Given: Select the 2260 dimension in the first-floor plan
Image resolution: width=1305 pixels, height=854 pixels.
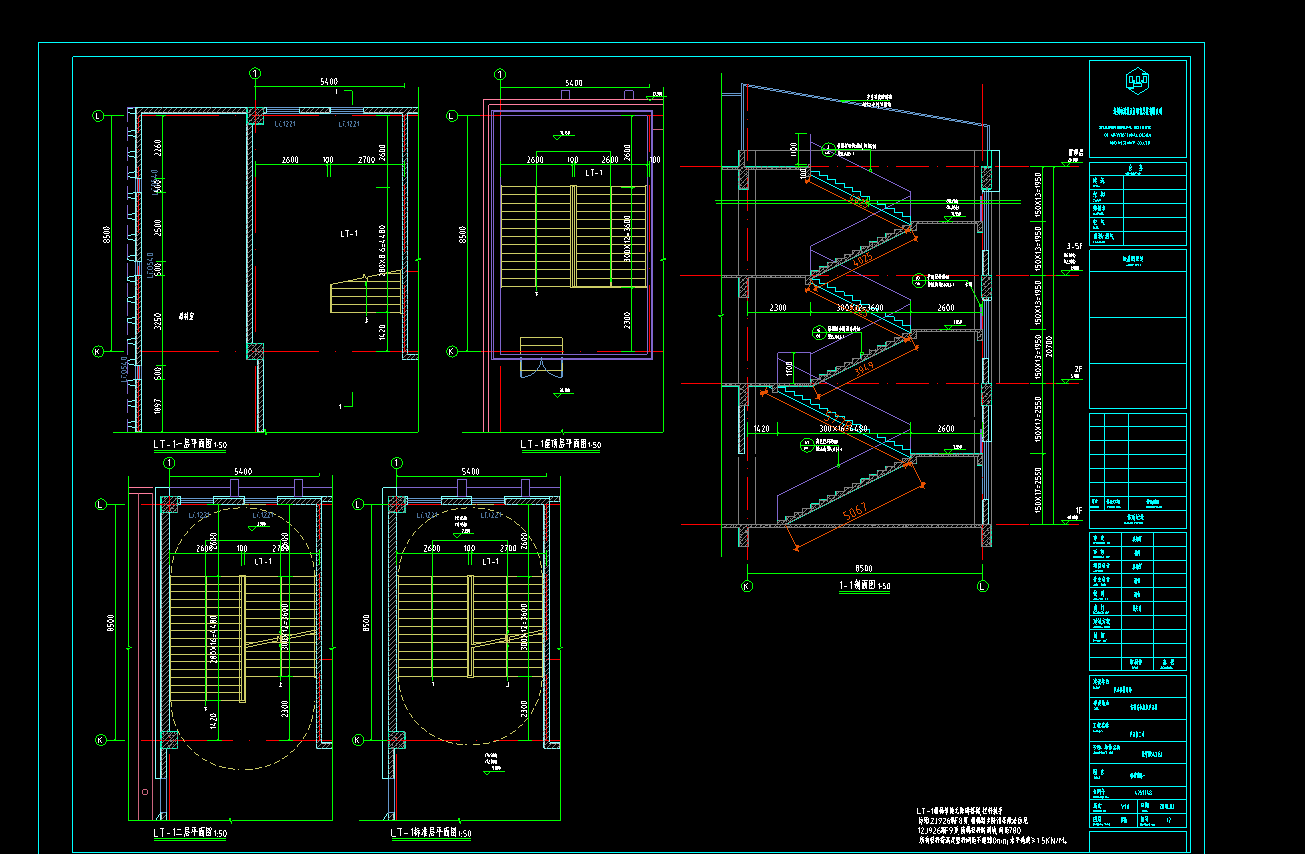Looking at the screenshot, I should 158,150.
